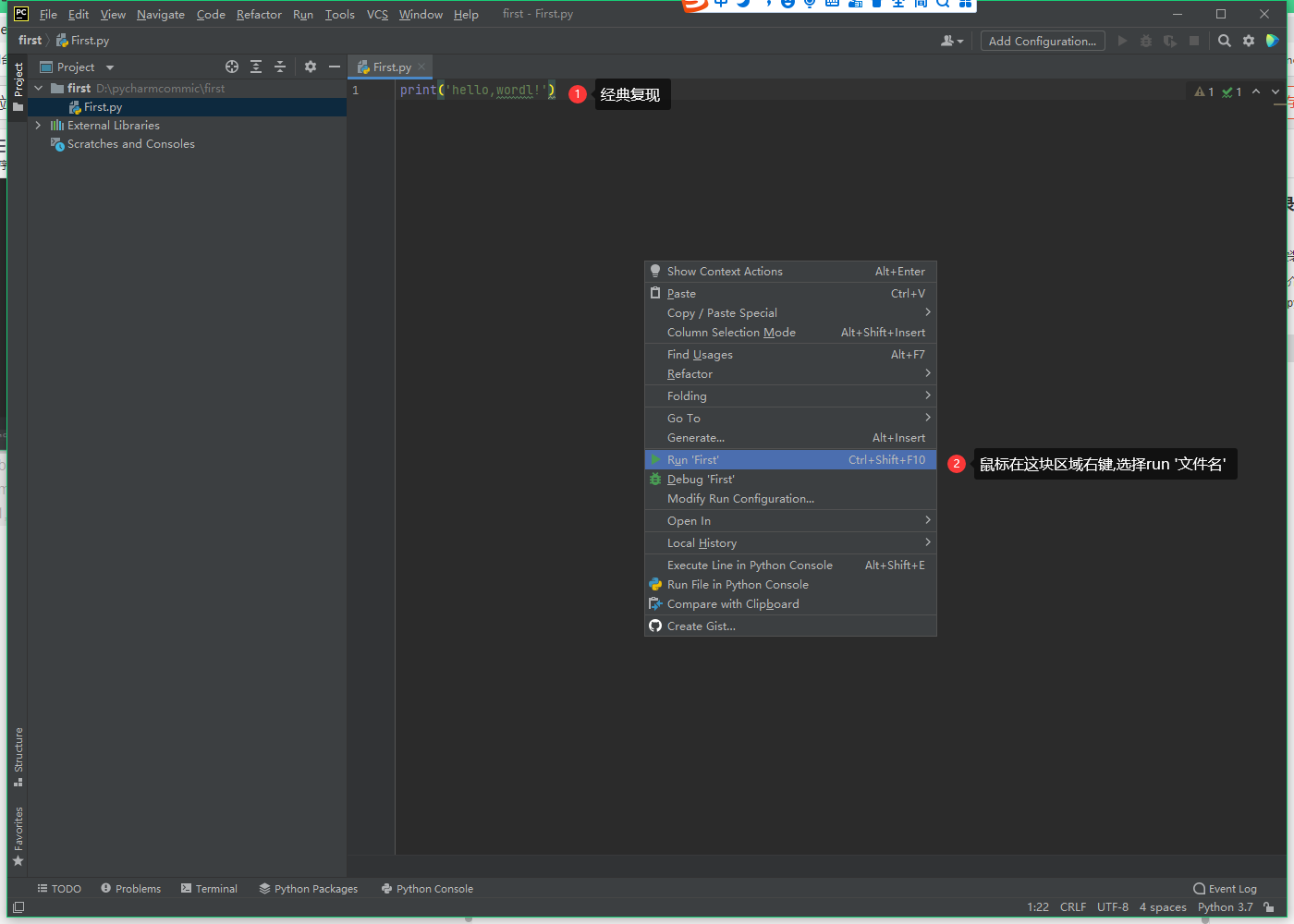Click the Select Opened File target icon
This screenshot has width=1294, height=924.
point(232,67)
